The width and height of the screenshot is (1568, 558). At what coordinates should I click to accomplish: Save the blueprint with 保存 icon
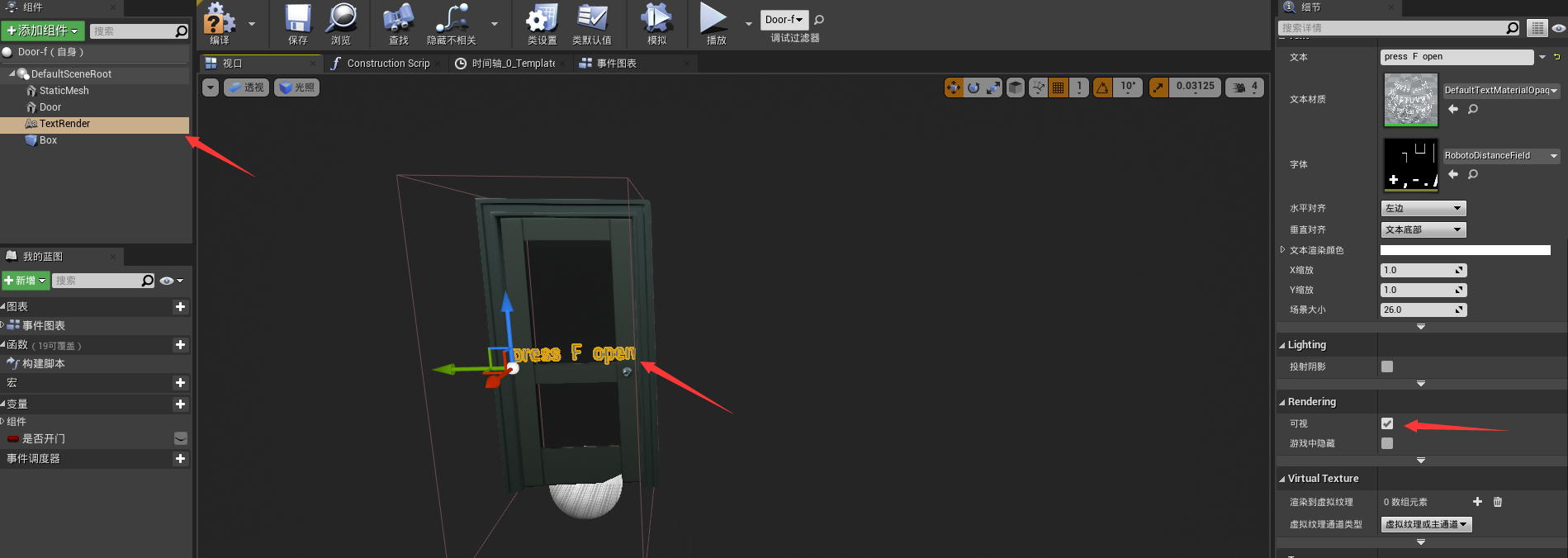click(x=298, y=24)
